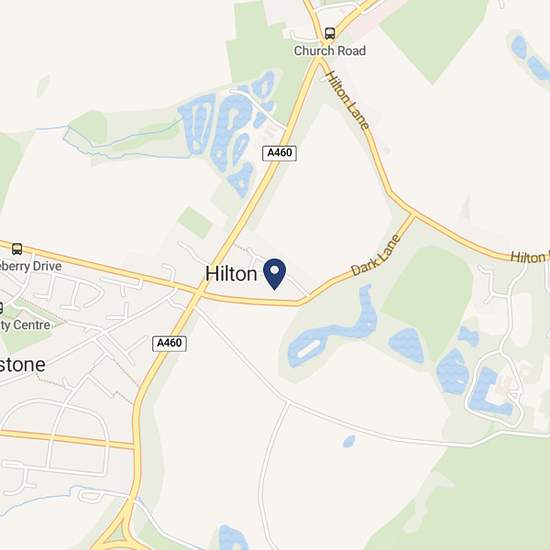The image size is (550, 550).
Task: Select the Hilton place label
Action: 231,274
